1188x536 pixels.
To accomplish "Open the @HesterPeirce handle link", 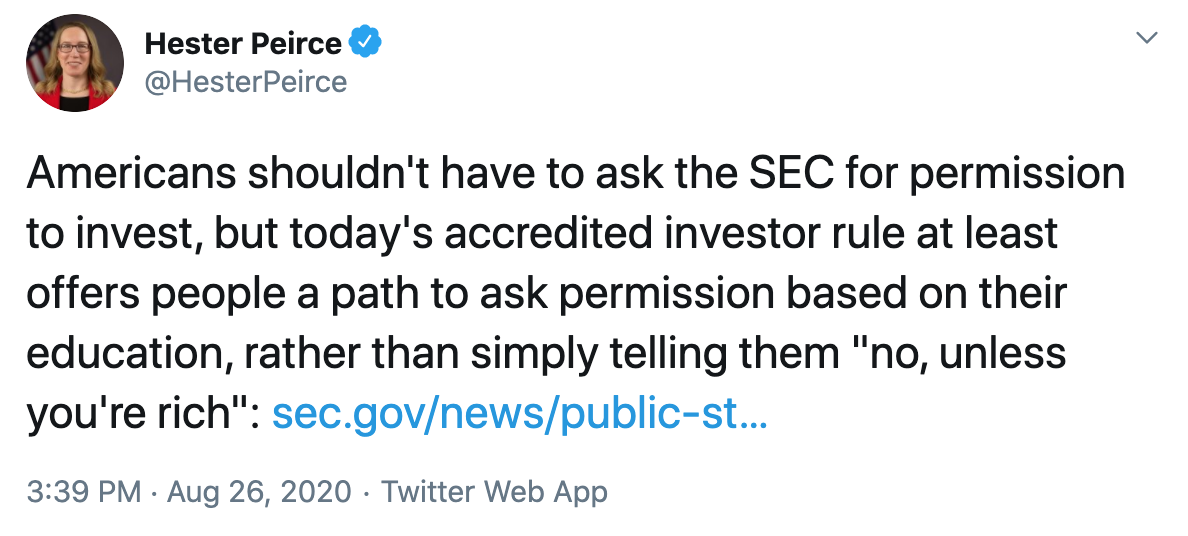I will coord(246,81).
